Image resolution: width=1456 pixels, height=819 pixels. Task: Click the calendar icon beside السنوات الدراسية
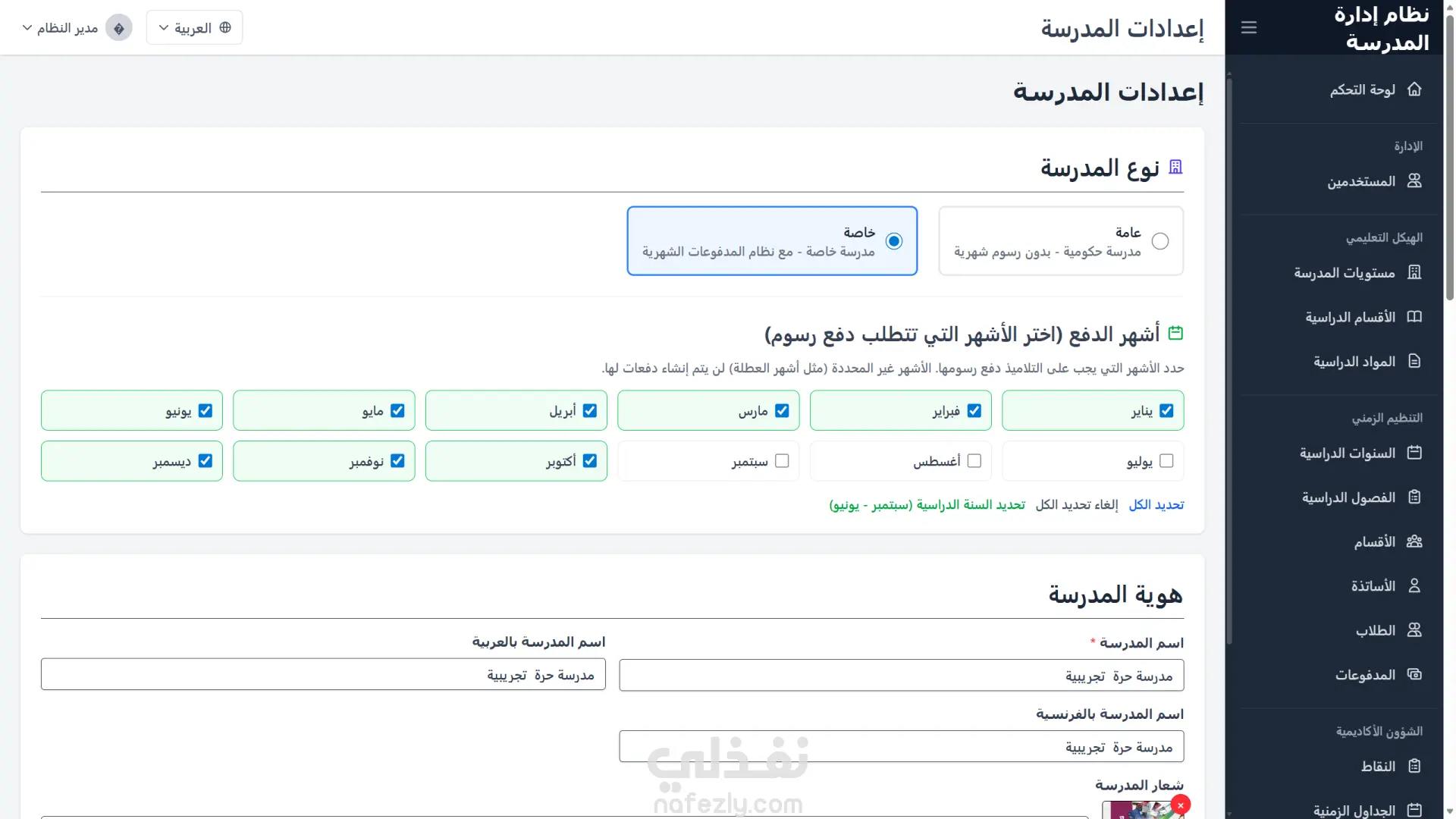pos(1414,453)
